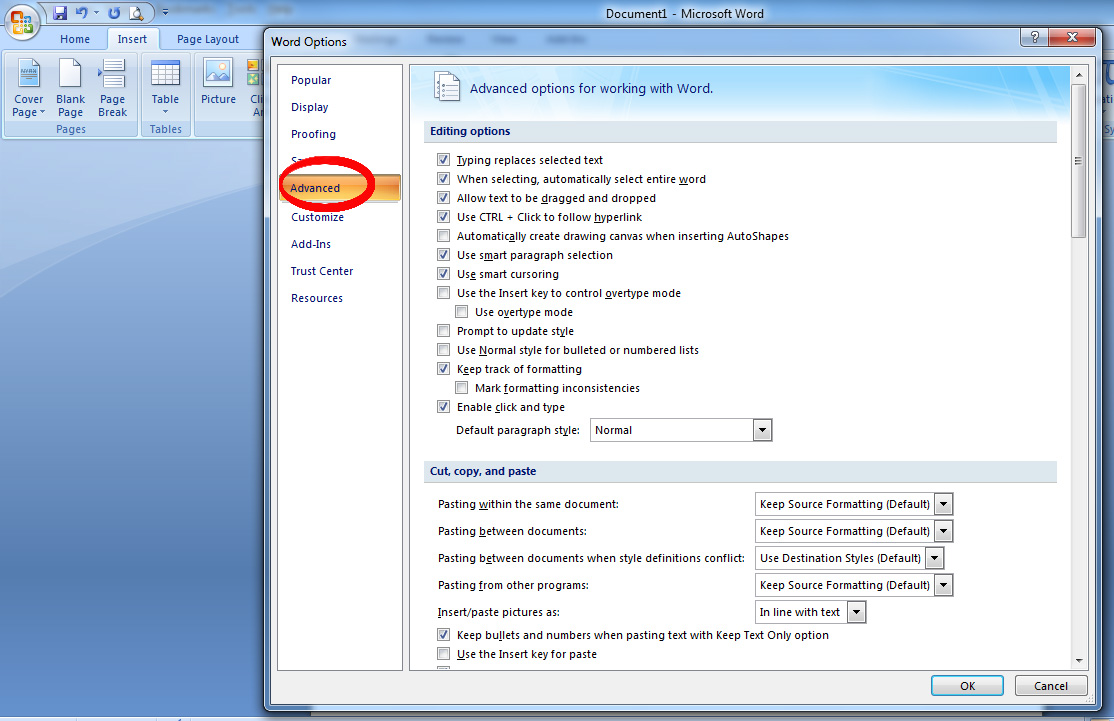
Task: Enable Use overtype mode
Action: [462, 311]
